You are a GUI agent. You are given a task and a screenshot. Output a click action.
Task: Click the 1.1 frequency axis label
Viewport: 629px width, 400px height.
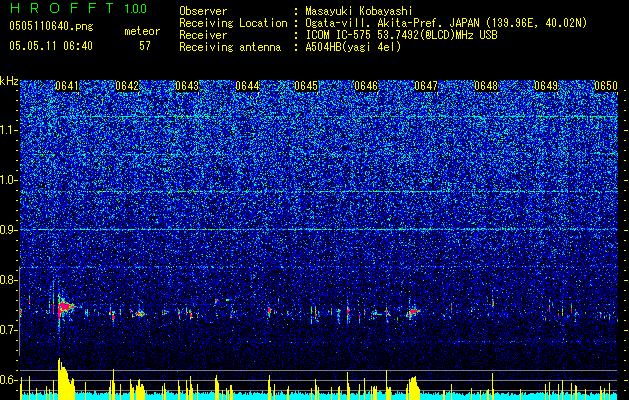[8, 130]
